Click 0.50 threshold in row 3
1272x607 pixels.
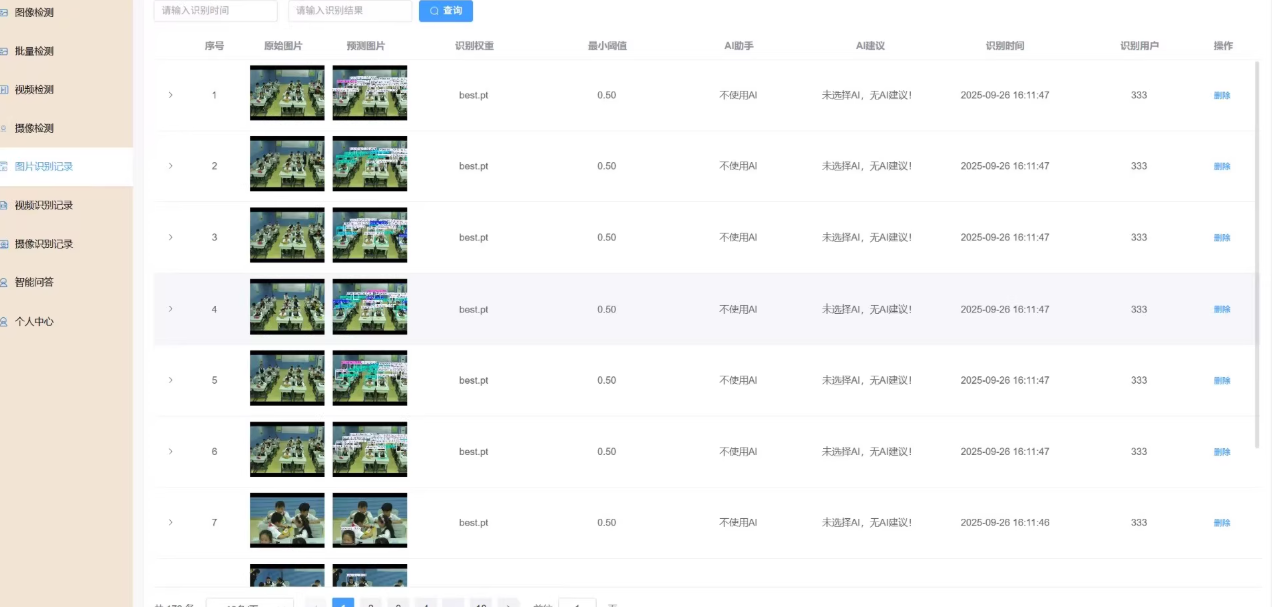(607, 237)
